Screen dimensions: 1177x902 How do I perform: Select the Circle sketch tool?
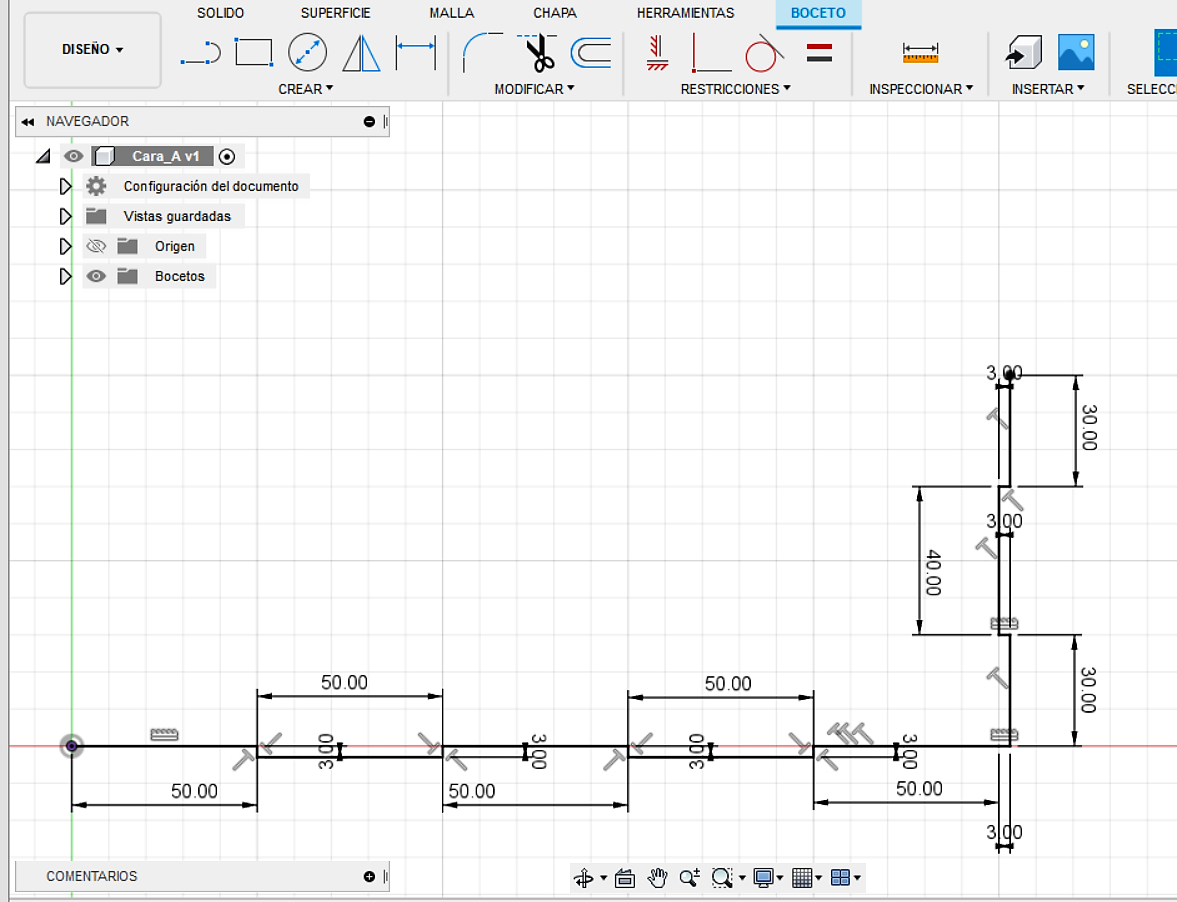[x=308, y=53]
